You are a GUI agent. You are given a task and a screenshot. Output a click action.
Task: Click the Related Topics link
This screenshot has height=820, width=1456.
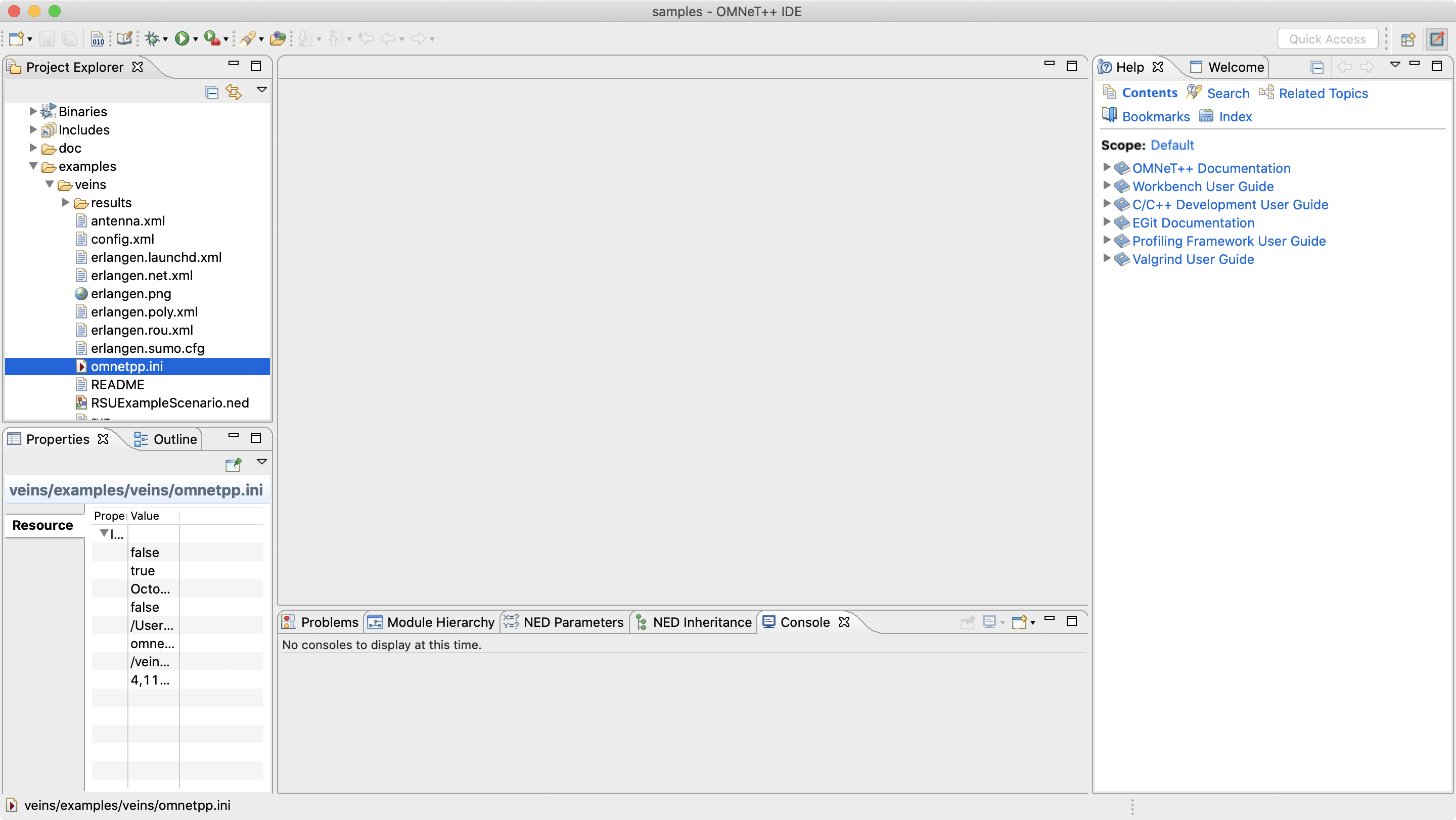pos(1323,93)
